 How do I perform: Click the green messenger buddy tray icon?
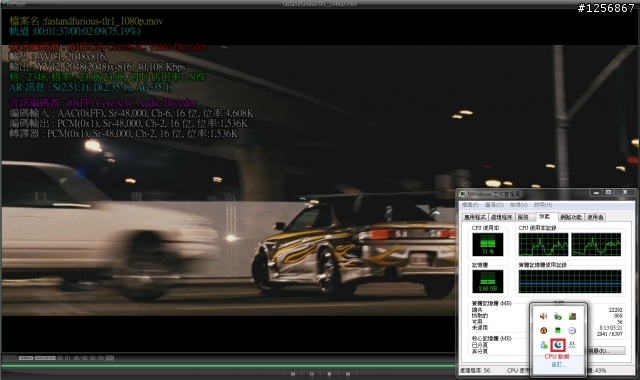(543, 345)
